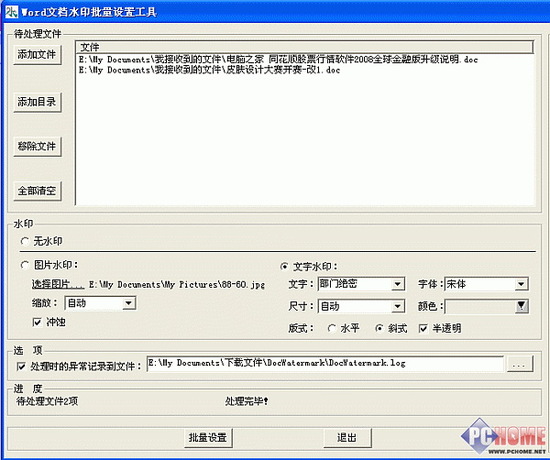
Task: Click the 添加目录 button
Action: [x=37, y=102]
